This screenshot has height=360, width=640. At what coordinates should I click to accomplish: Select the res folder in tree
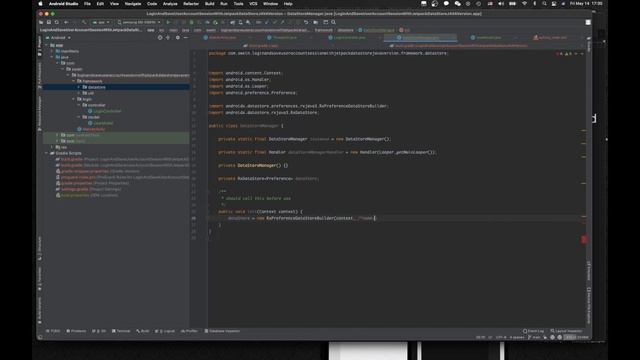click(x=61, y=147)
